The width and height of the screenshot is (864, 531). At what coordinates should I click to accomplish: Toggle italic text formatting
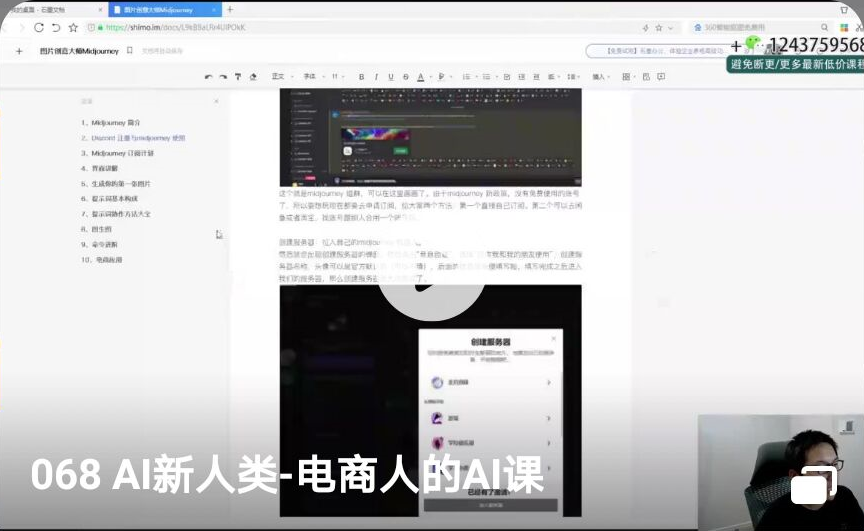[376, 76]
